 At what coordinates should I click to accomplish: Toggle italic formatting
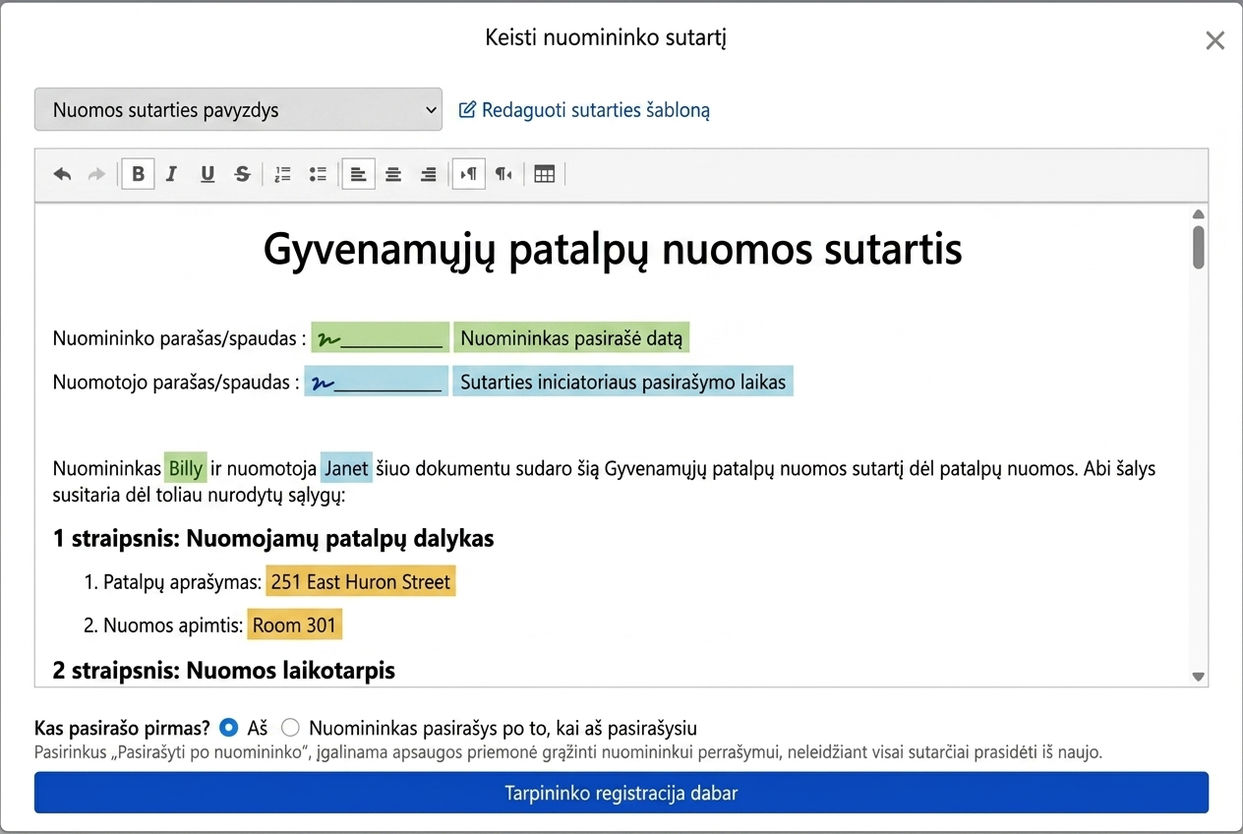(172, 174)
